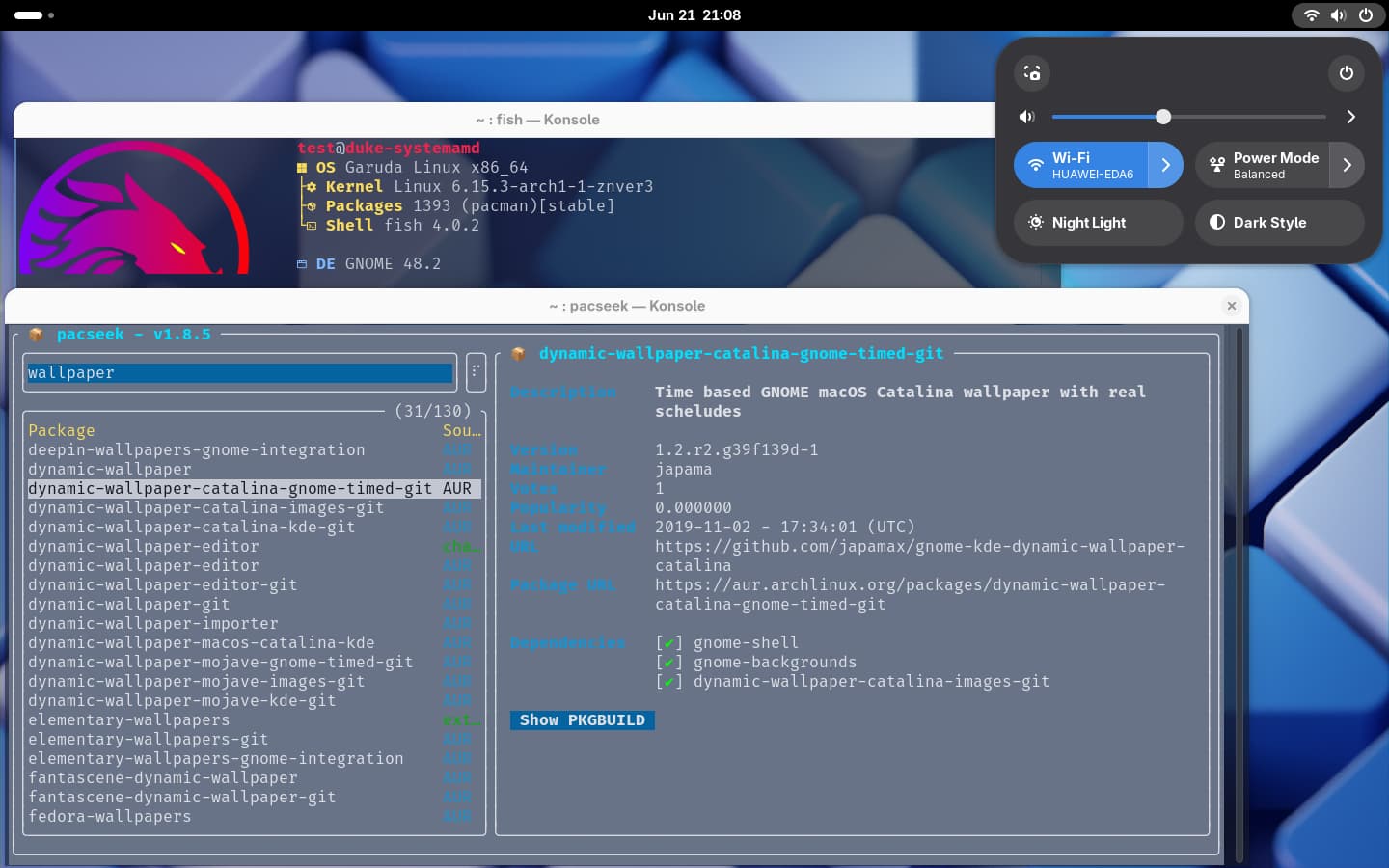
Task: Select elementary-wallpapers-gnome-integration row
Action: pos(254,759)
